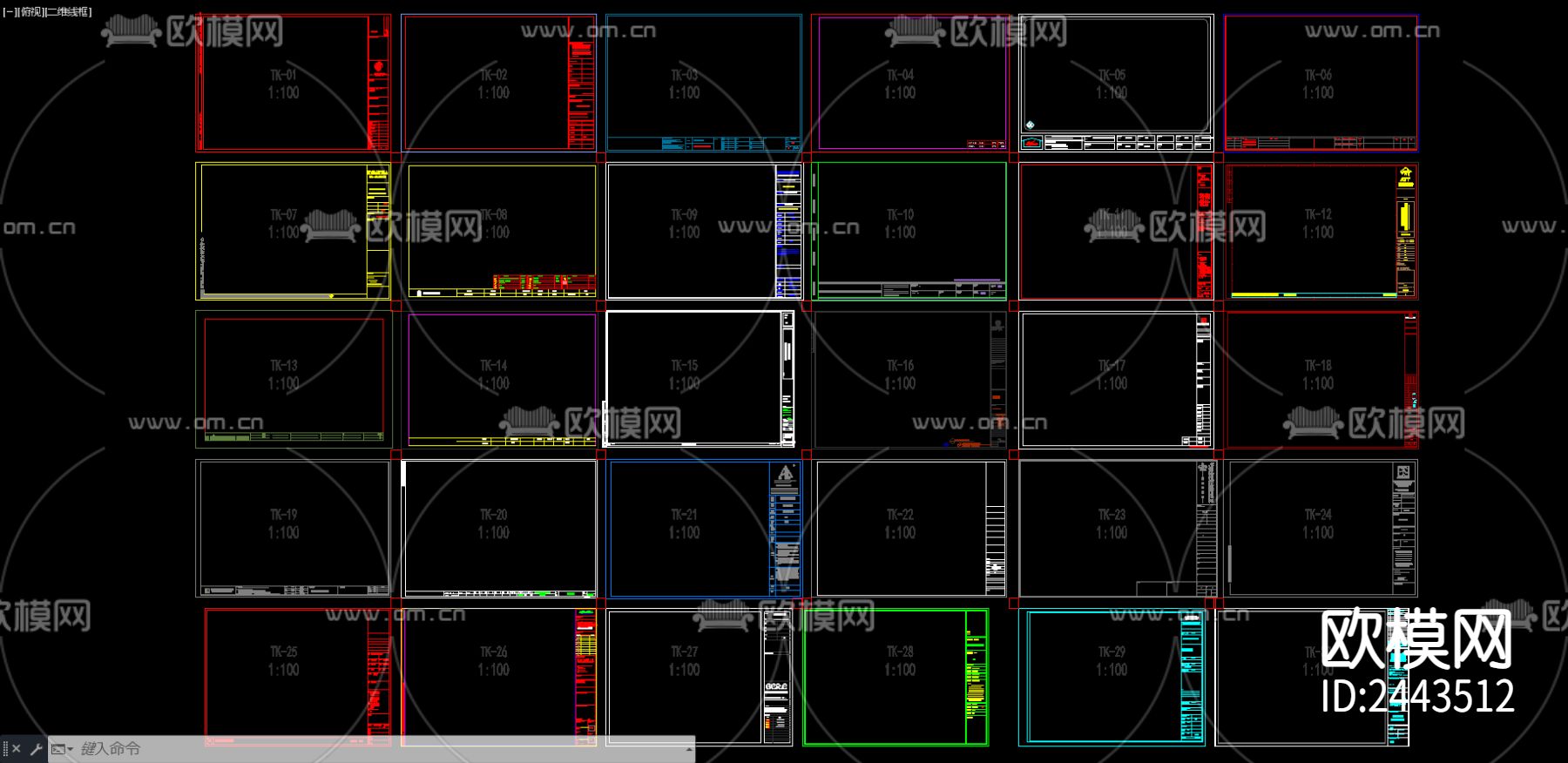
Task: Select the TK-29 drawing frame label
Action: click(x=1112, y=652)
